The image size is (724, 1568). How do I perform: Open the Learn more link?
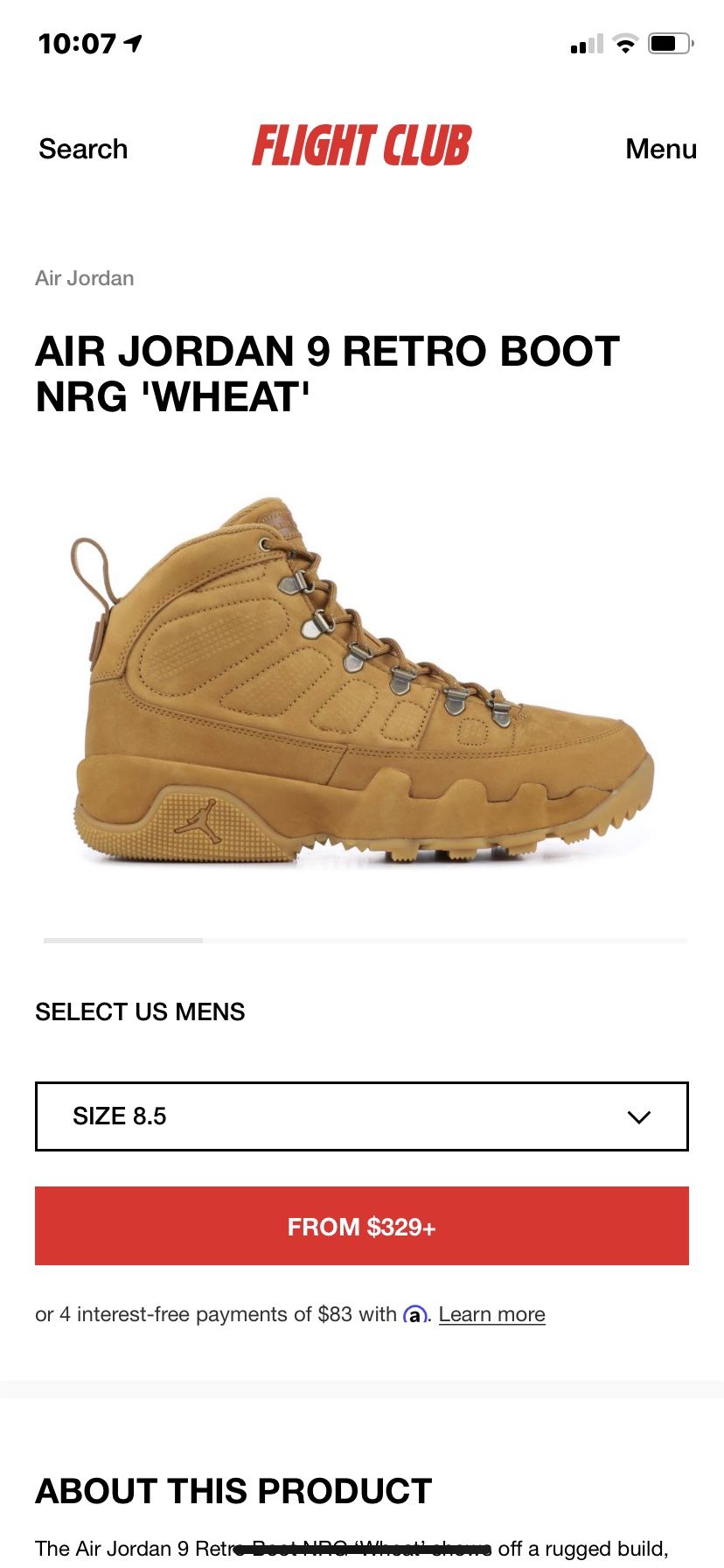point(492,1314)
